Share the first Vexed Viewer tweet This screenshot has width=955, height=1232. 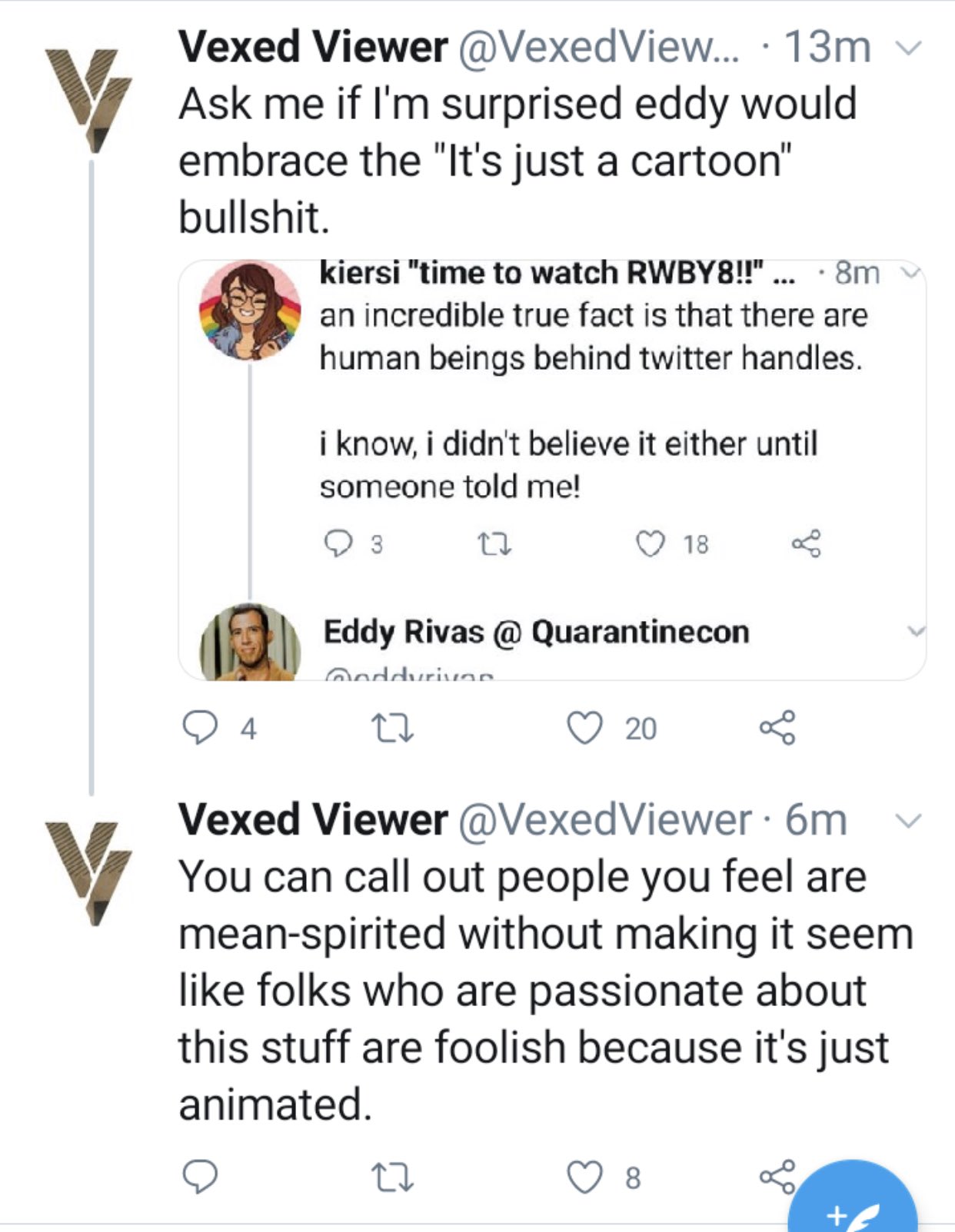[777, 728]
